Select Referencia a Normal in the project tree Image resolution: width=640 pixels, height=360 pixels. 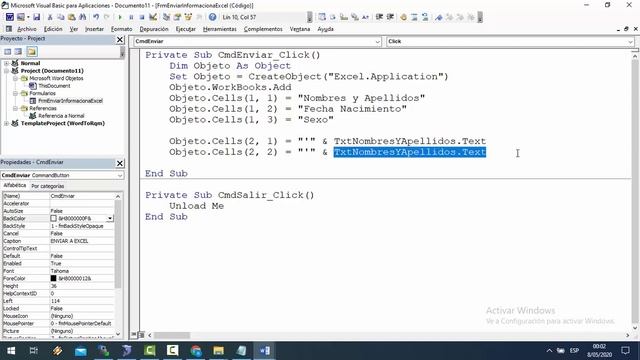(61, 116)
